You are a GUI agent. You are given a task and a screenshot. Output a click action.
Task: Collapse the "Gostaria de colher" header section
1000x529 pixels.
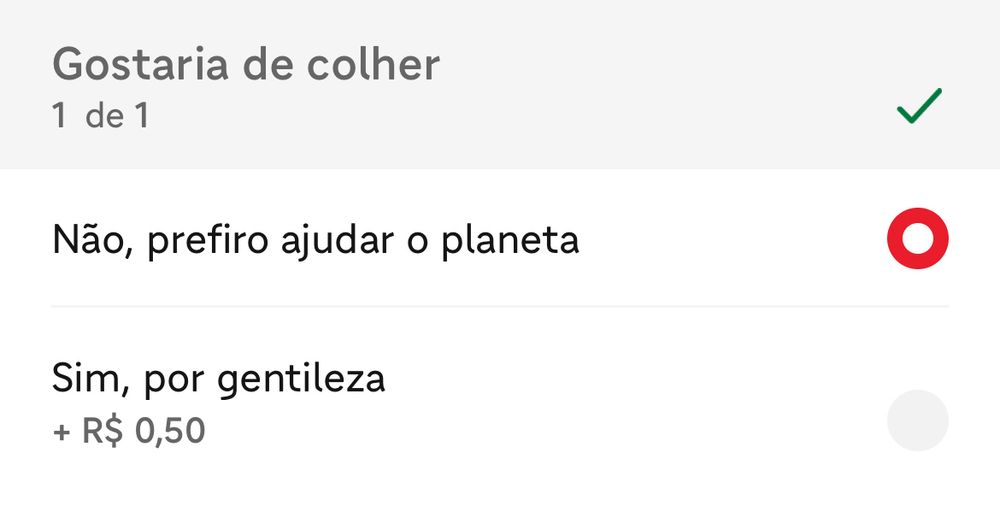click(500, 85)
